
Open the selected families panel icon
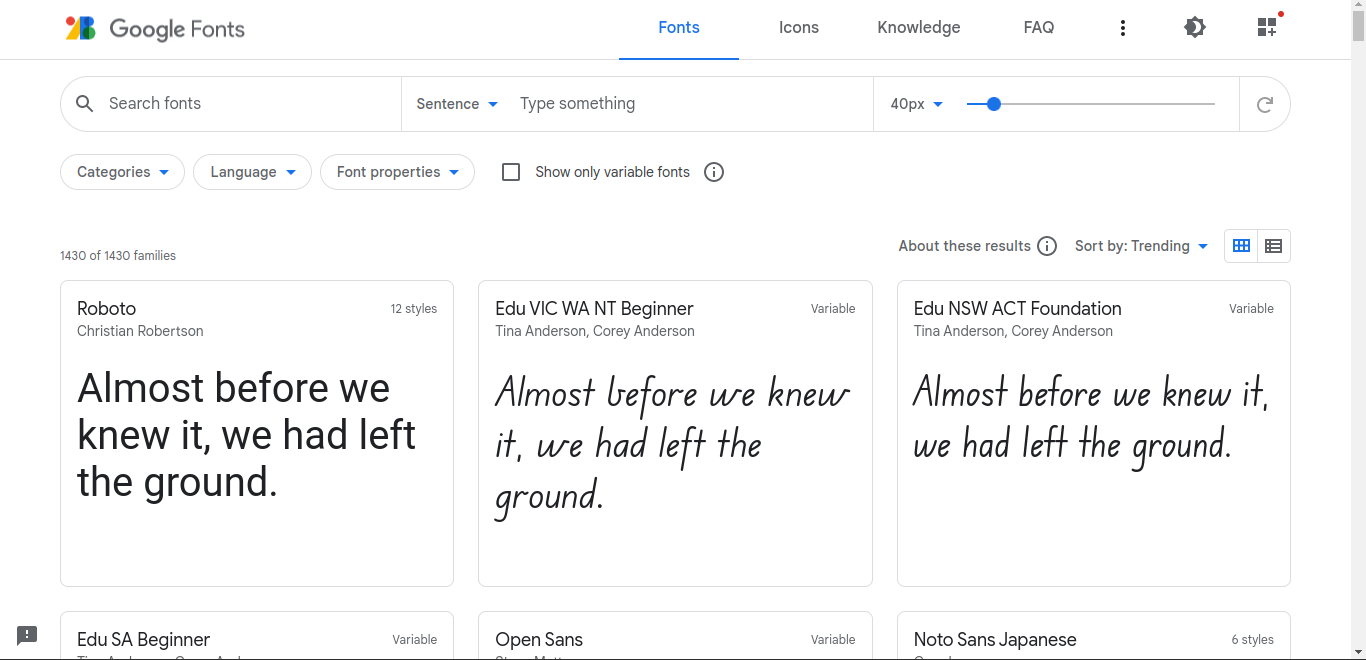pos(1267,27)
